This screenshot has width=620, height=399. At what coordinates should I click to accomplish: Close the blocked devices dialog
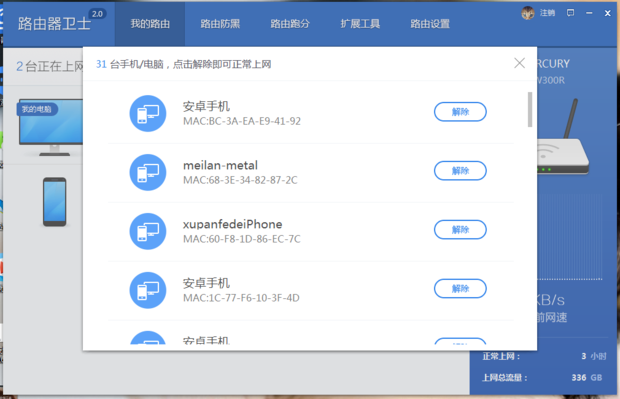pos(519,63)
